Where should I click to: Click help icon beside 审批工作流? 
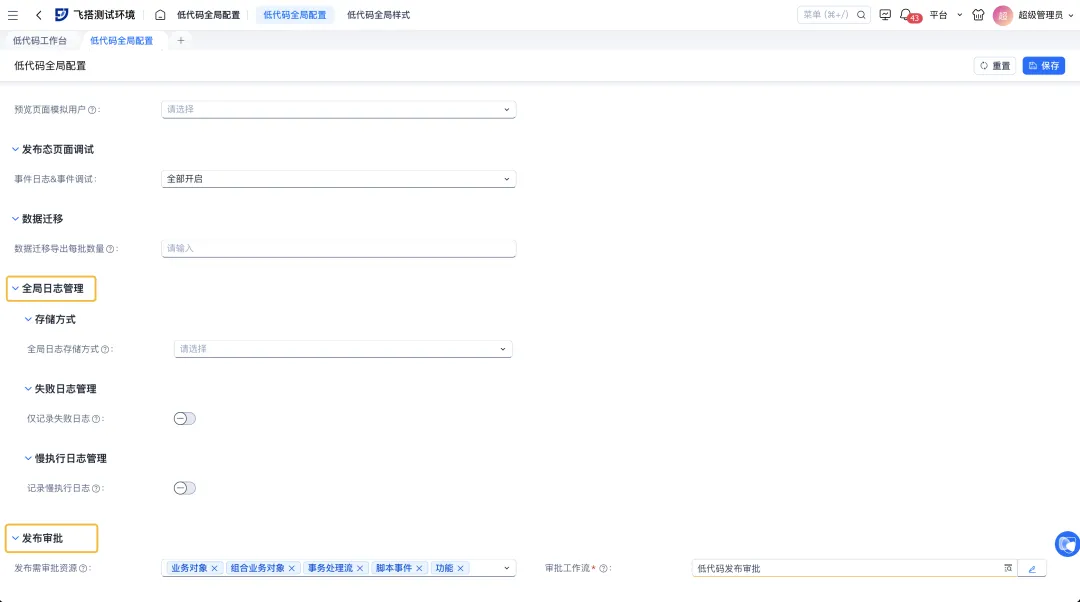click(x=603, y=568)
